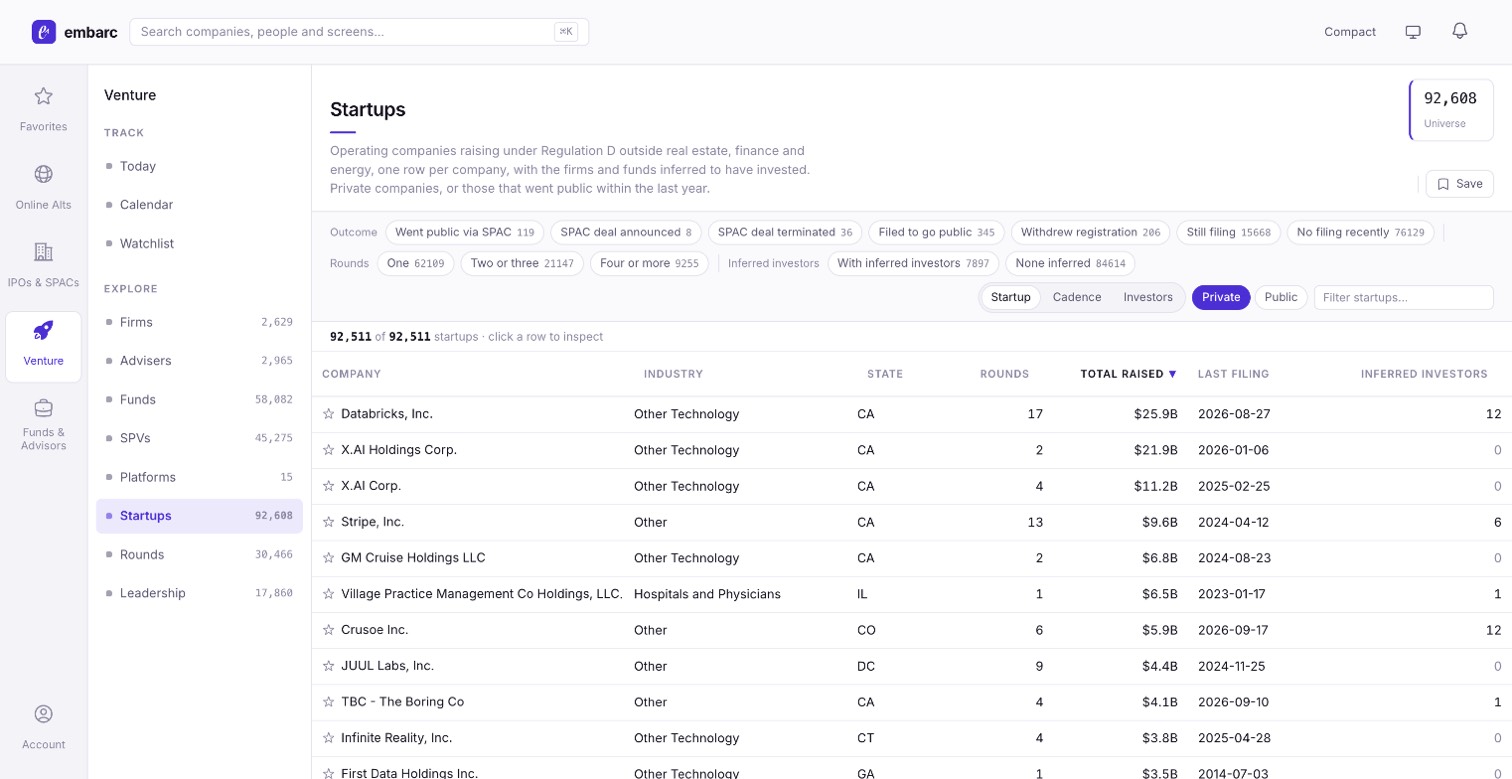
Task: Star the JUUL Labs, Inc. row
Action: coord(328,666)
